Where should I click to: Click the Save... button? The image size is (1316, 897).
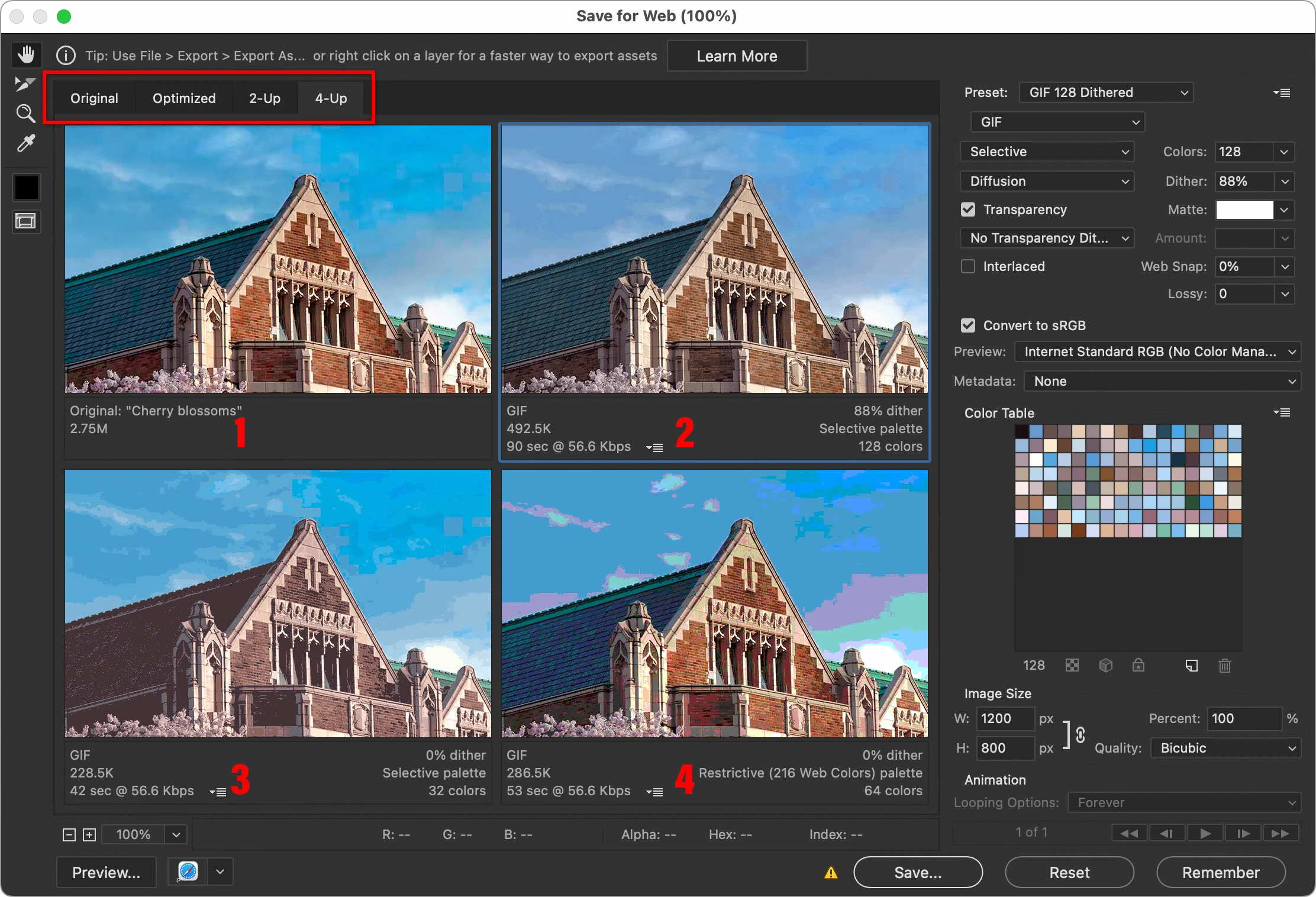917,872
